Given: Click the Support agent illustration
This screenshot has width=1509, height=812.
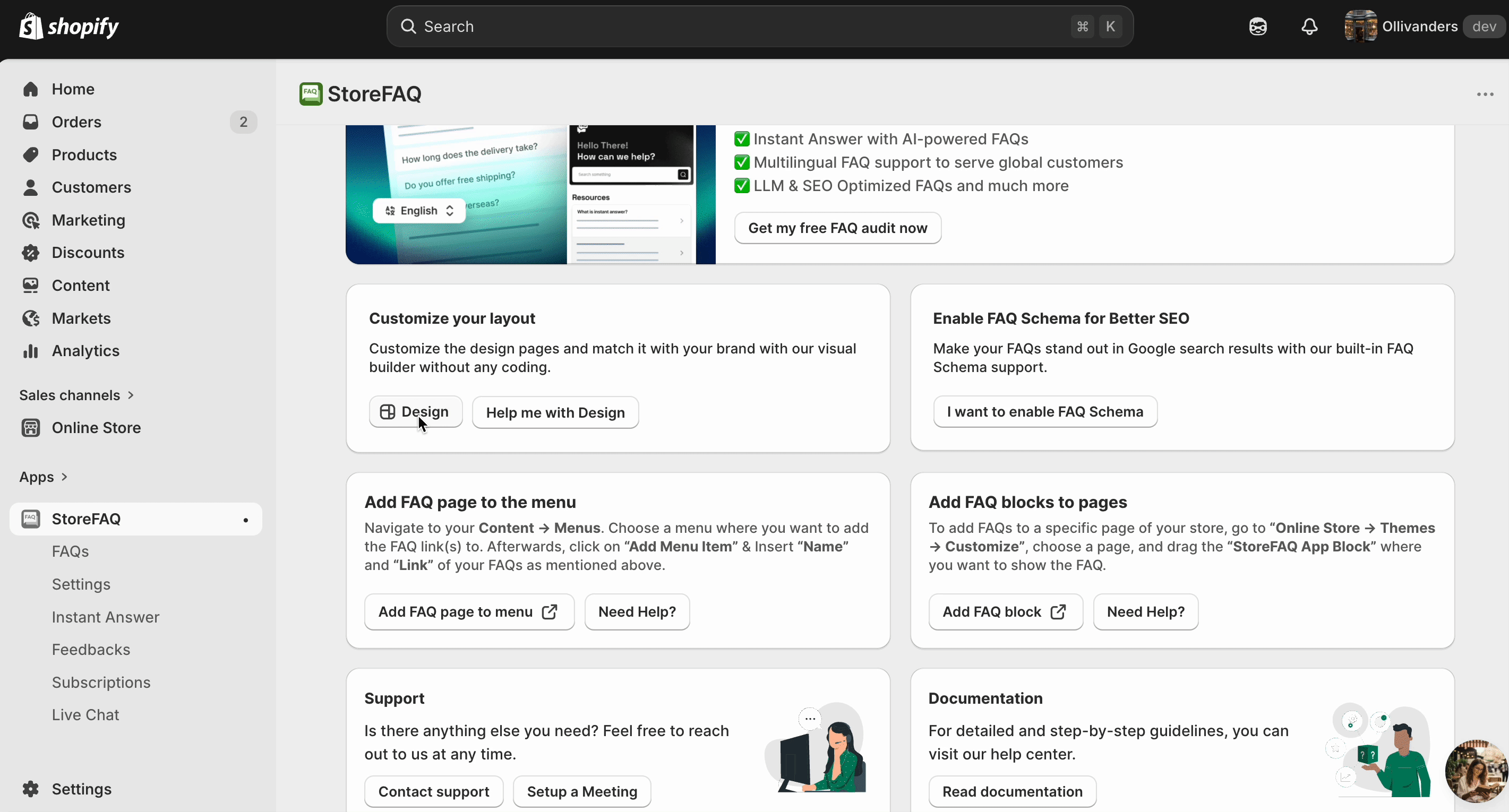Looking at the screenshot, I should click(x=816, y=748).
